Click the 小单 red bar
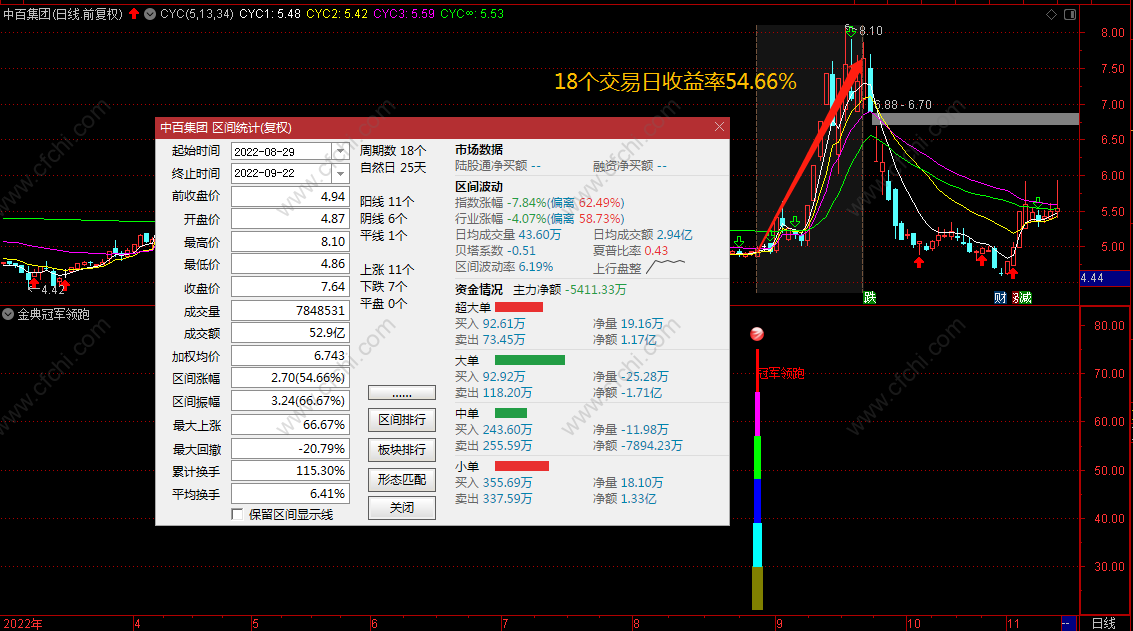This screenshot has width=1133, height=631. point(522,466)
